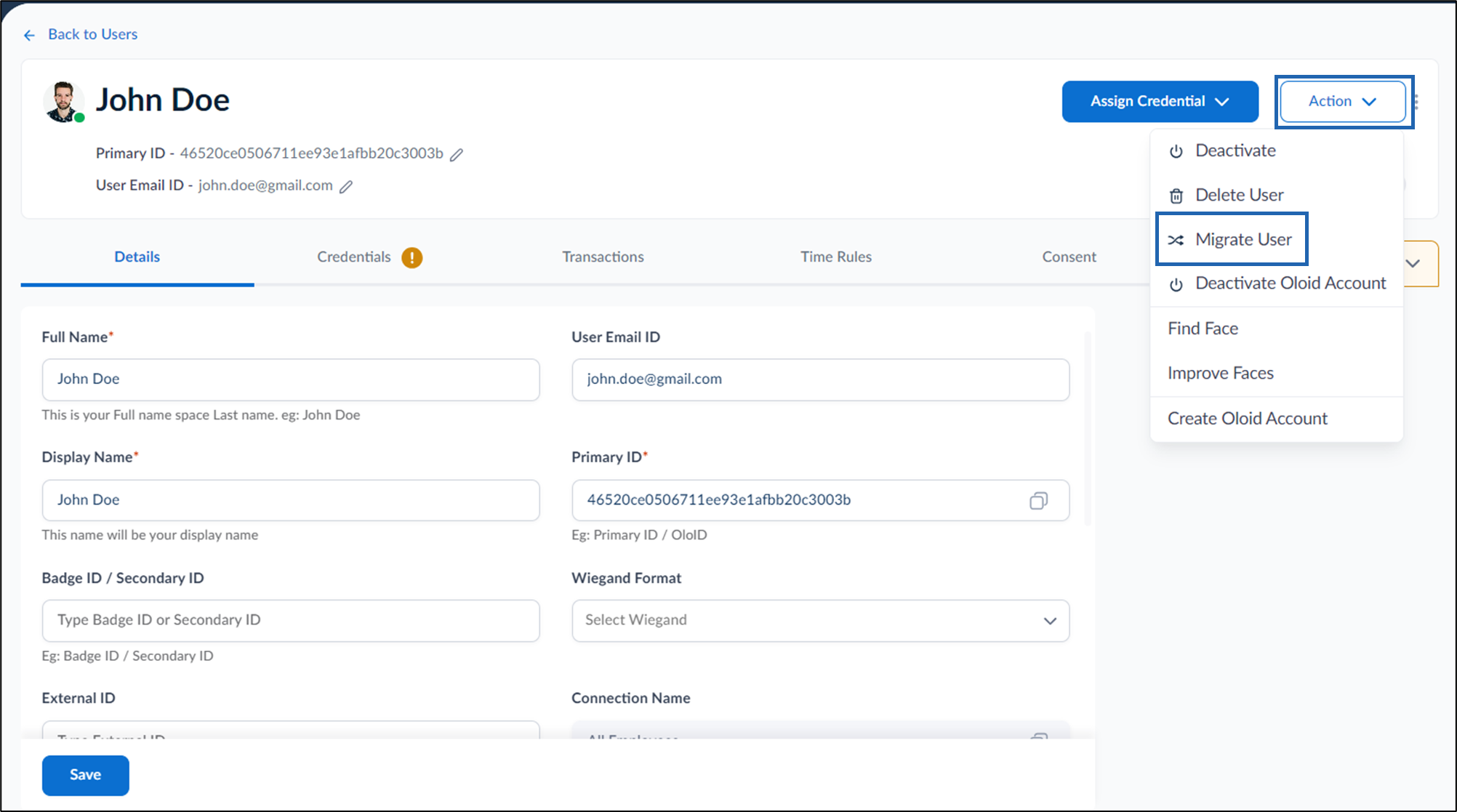Image resolution: width=1457 pixels, height=812 pixels.
Task: Focus the User Email ID field
Action: pos(820,379)
